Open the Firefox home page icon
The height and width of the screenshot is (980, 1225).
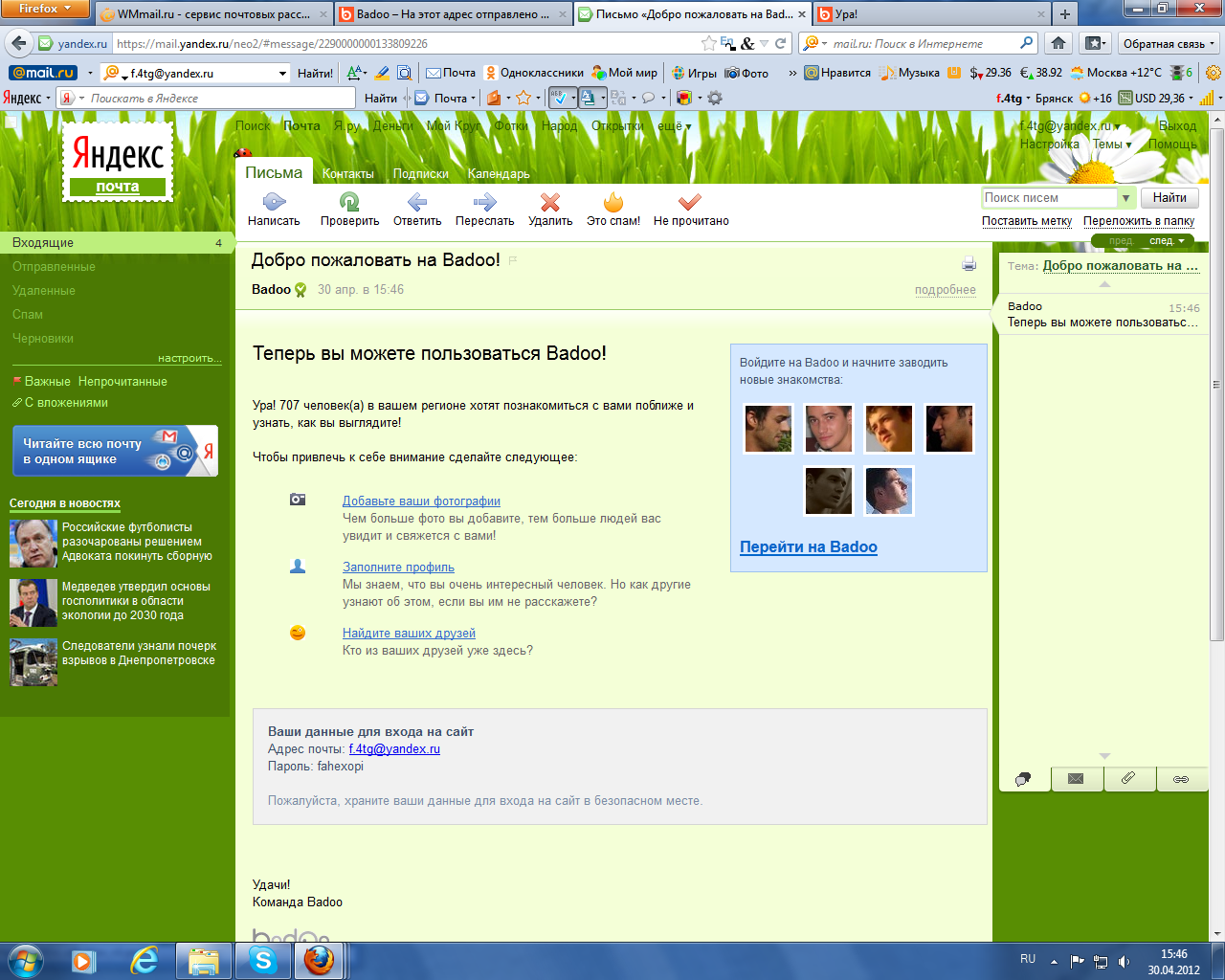click(x=1058, y=43)
